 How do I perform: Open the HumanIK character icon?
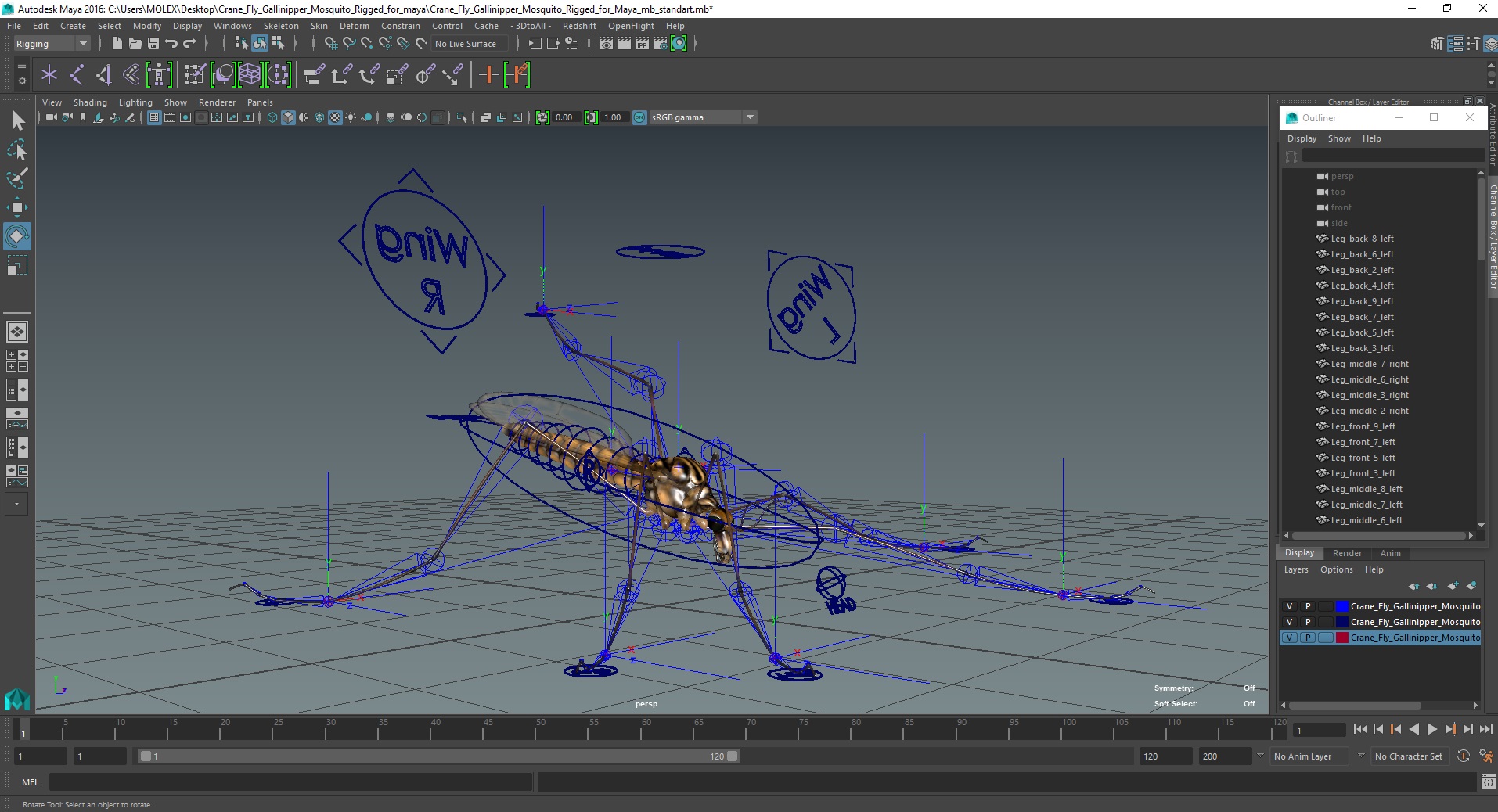pos(159,75)
